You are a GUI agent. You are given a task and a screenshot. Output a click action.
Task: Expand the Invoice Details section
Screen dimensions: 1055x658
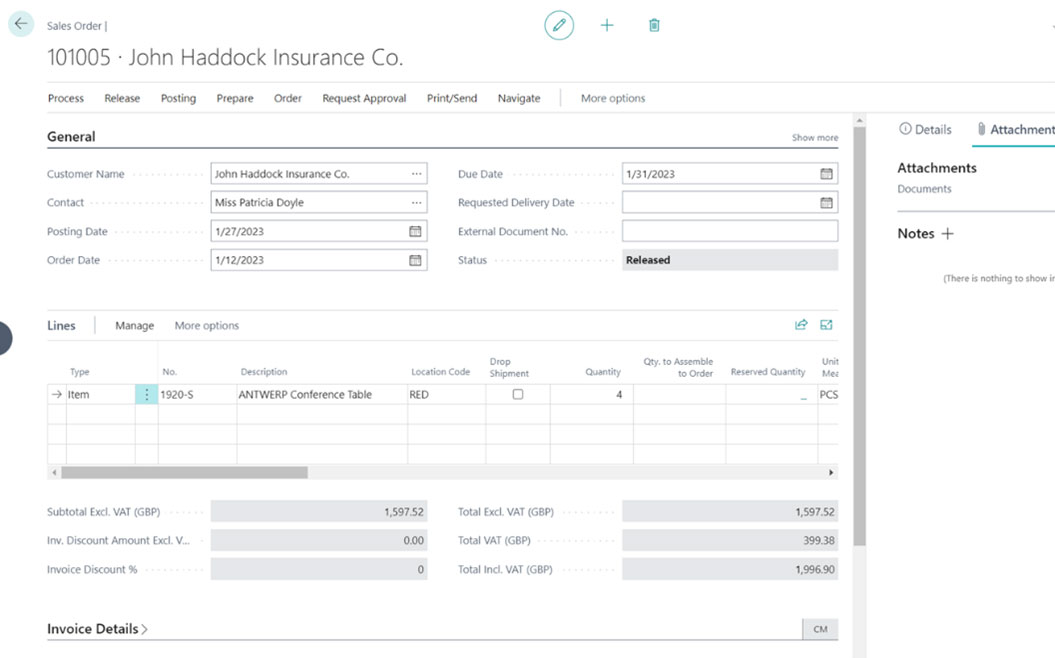click(x=97, y=629)
